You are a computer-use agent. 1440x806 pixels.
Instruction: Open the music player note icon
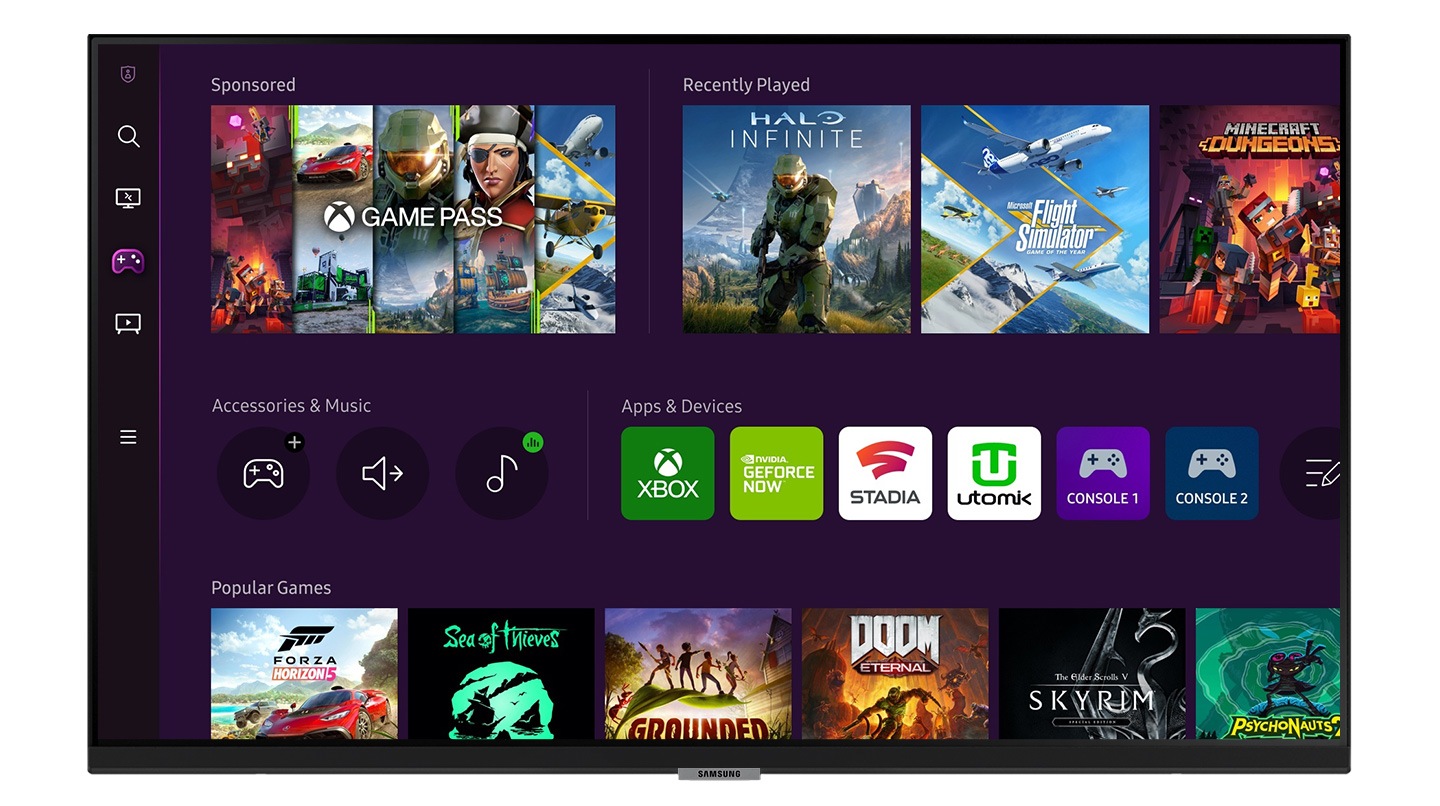501,474
